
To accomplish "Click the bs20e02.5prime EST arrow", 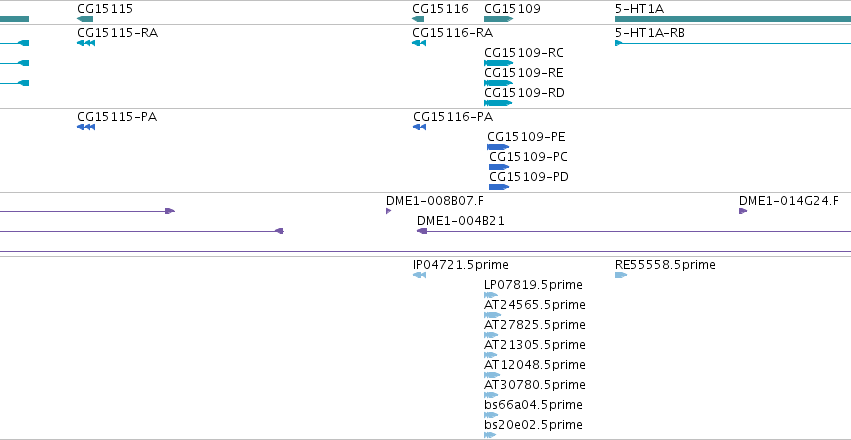I will tap(490, 435).
